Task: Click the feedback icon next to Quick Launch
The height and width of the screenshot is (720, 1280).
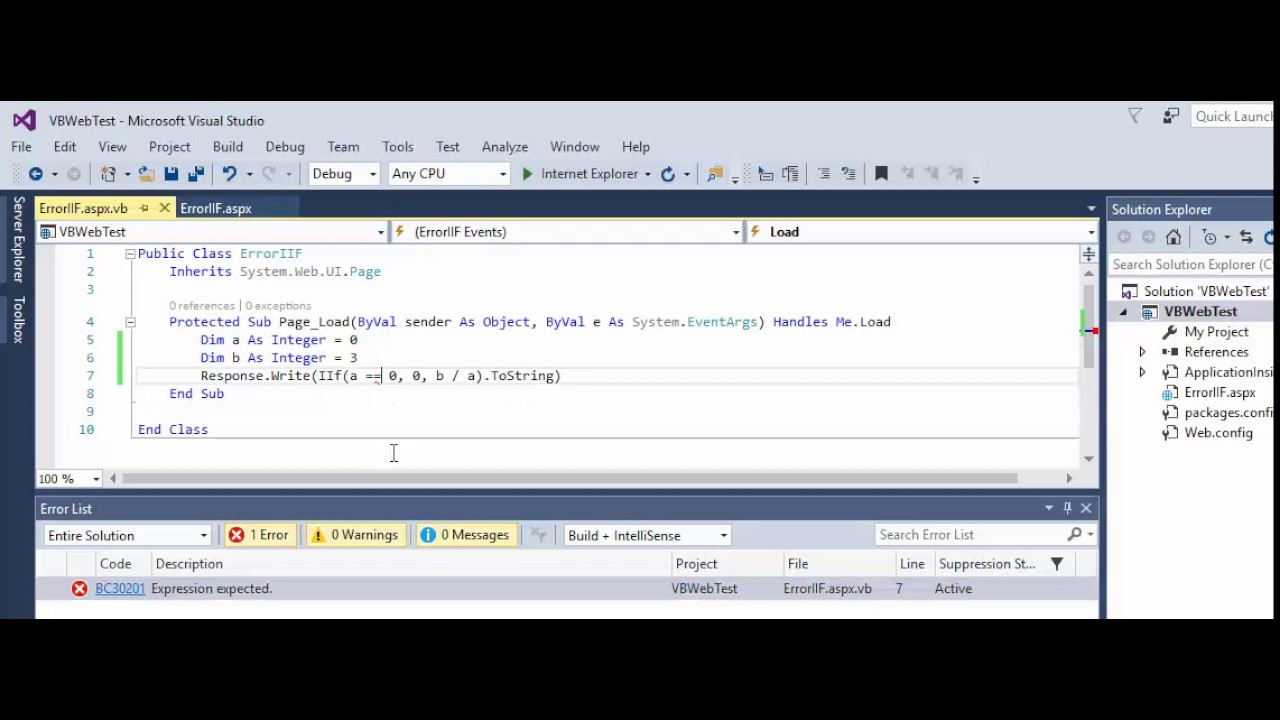Action: click(1171, 117)
